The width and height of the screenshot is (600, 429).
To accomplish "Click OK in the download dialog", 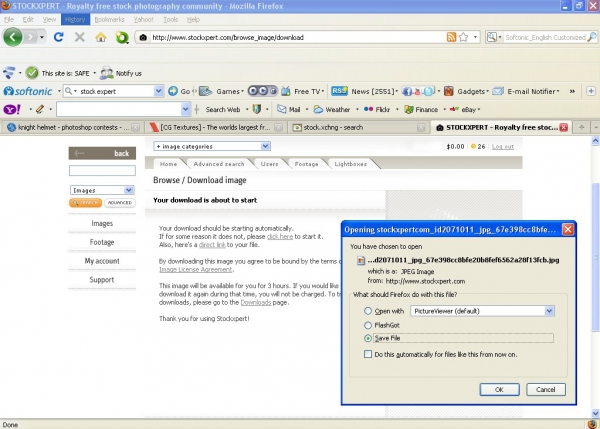I will click(499, 389).
